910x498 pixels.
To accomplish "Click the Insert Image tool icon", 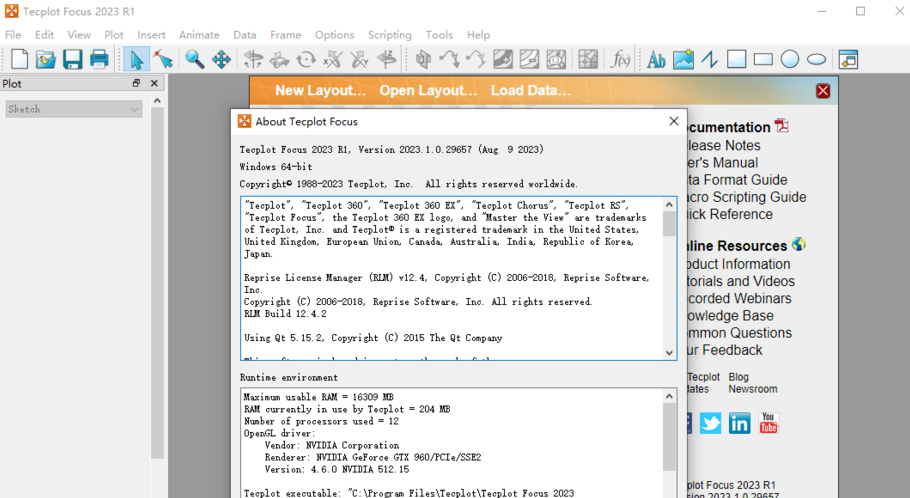I will 683,59.
